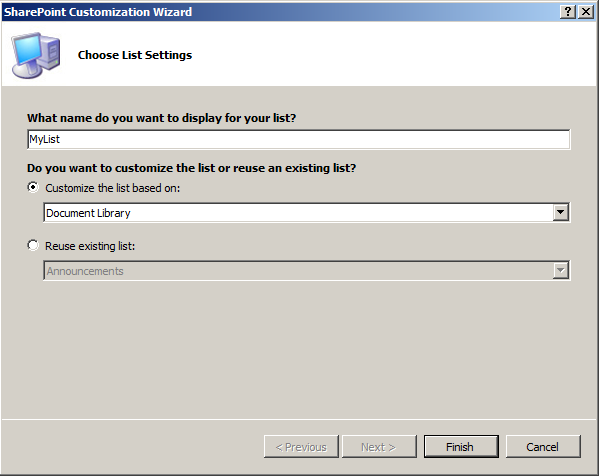Close the SharePoint Customization Wizard dialog

click(x=586, y=12)
